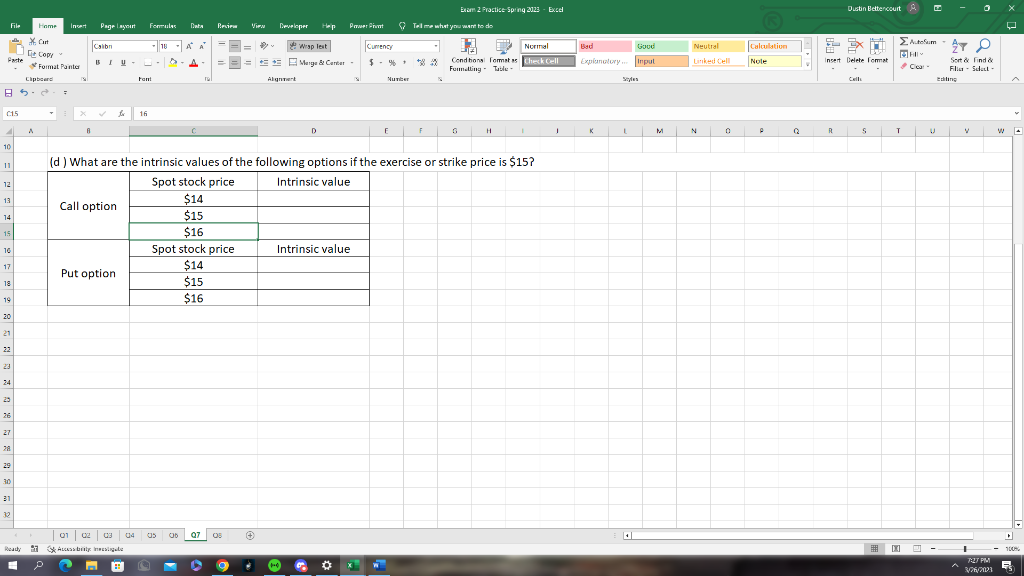
Task: Switch to the Data tab
Action: coord(197,26)
